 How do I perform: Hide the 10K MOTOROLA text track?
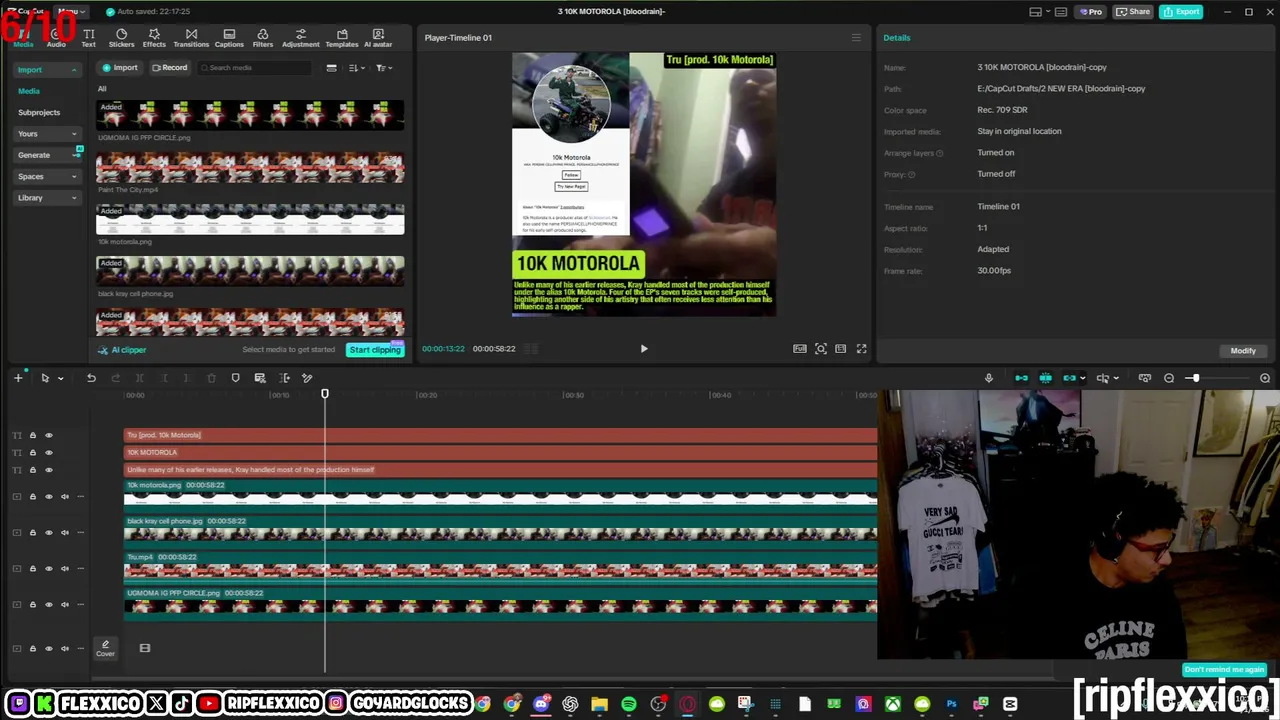click(x=48, y=452)
